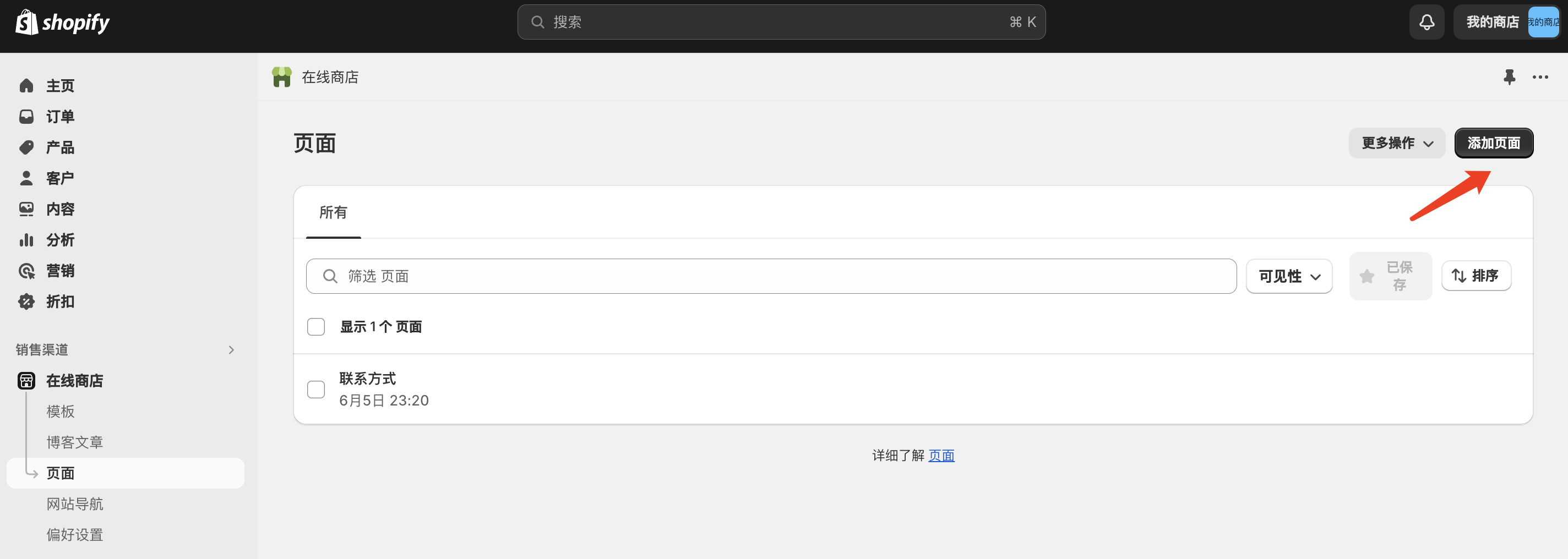The width and height of the screenshot is (1568, 559).
Task: Select 页面 in the sidebar
Action: point(125,473)
